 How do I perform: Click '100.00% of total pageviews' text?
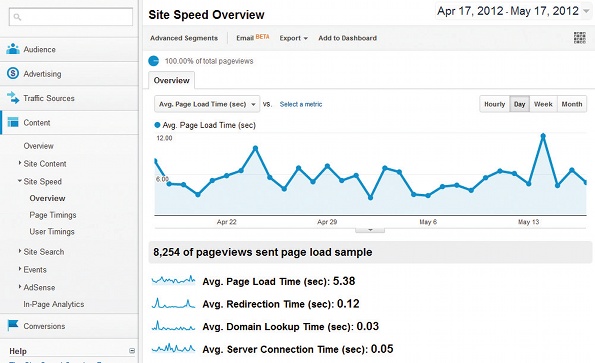[x=209, y=61]
